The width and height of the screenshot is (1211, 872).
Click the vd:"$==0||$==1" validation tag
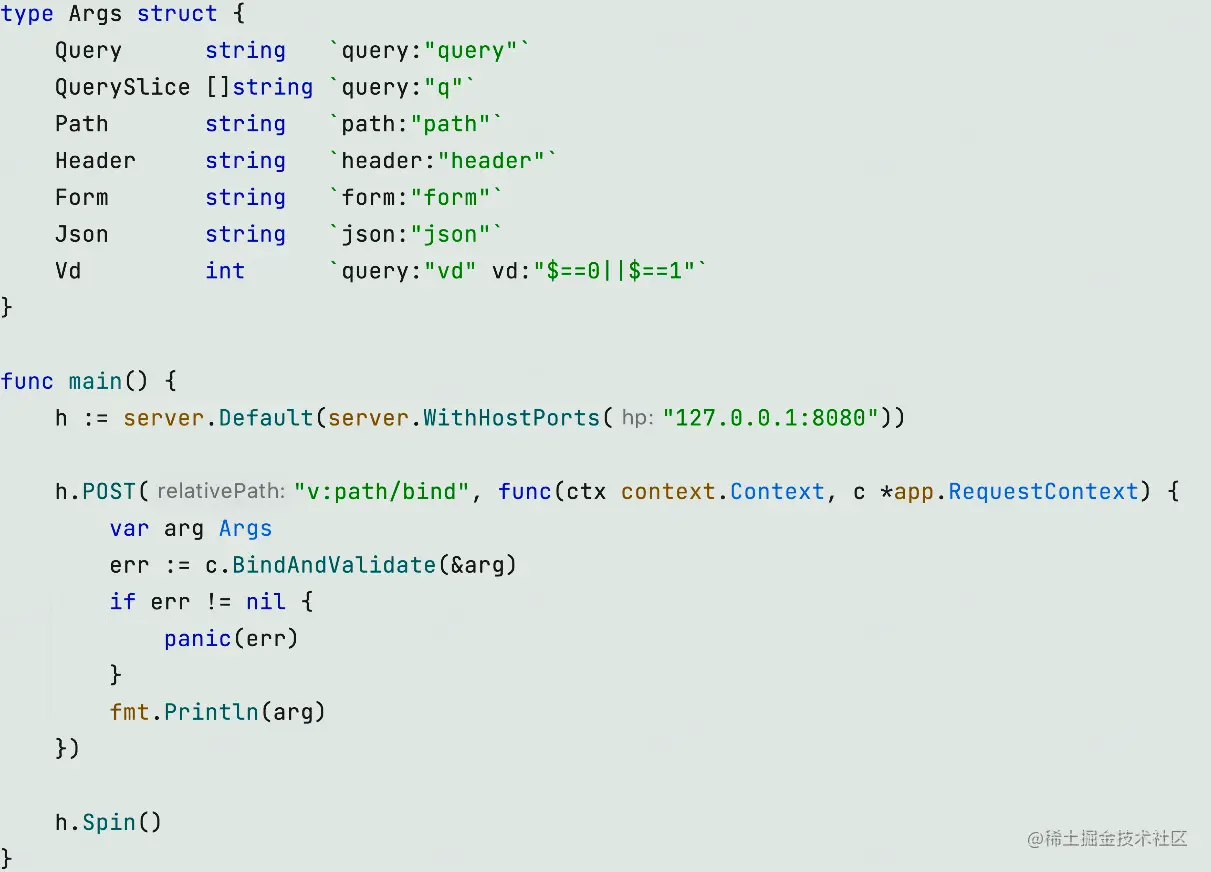tap(593, 271)
